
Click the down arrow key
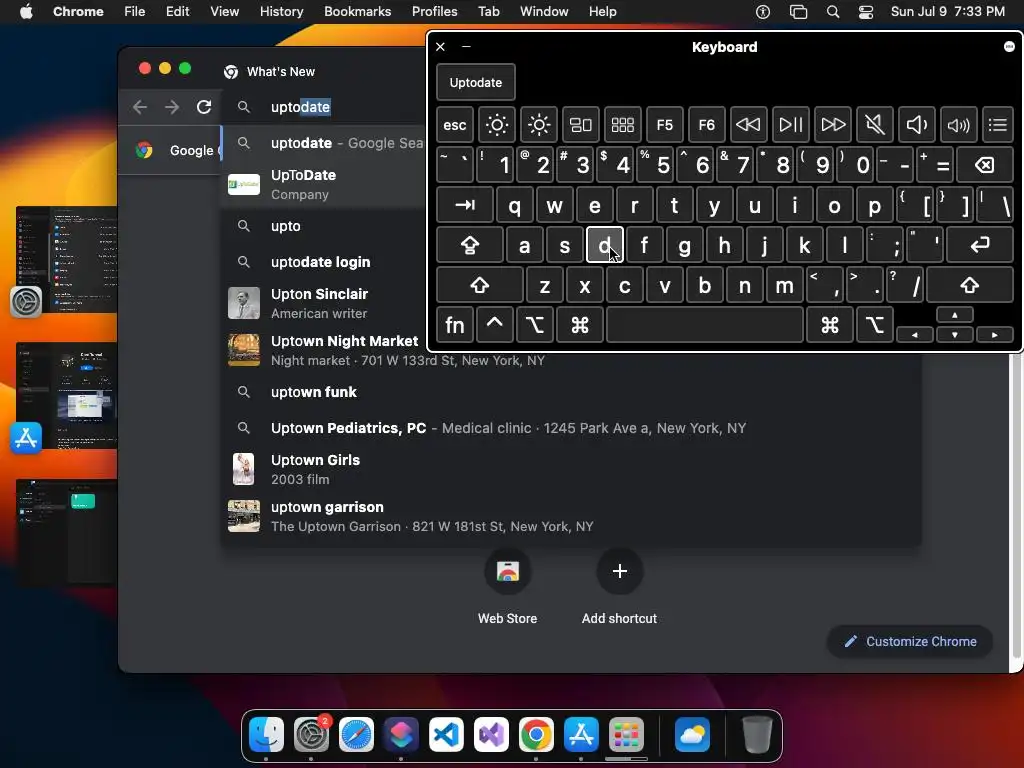coord(955,334)
